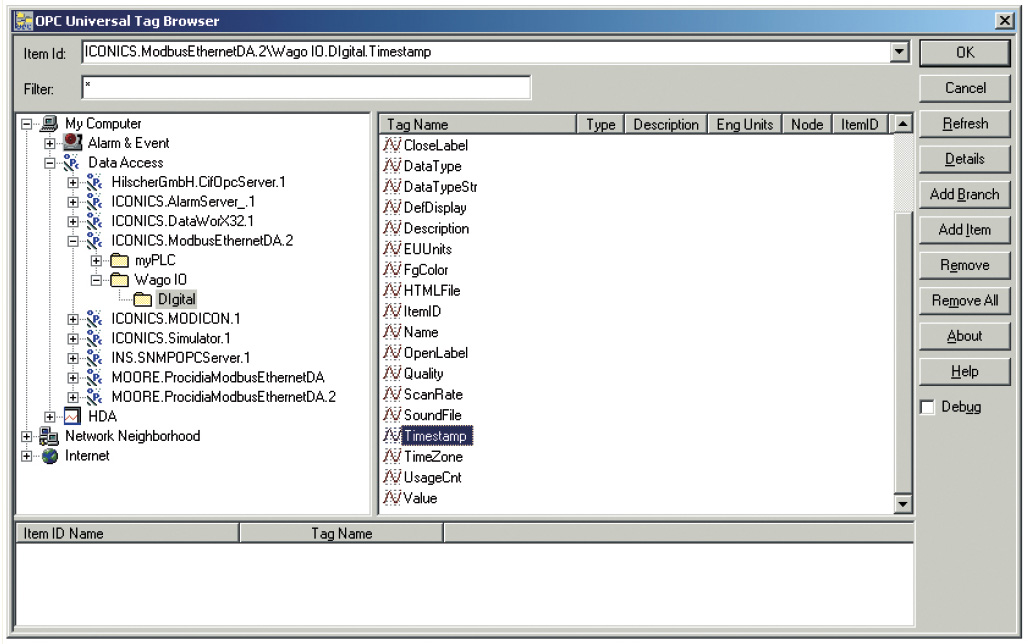Image resolution: width=1028 pixels, height=644 pixels.
Task: Select the UsageCnt tag
Action: pyautogui.click(x=433, y=477)
